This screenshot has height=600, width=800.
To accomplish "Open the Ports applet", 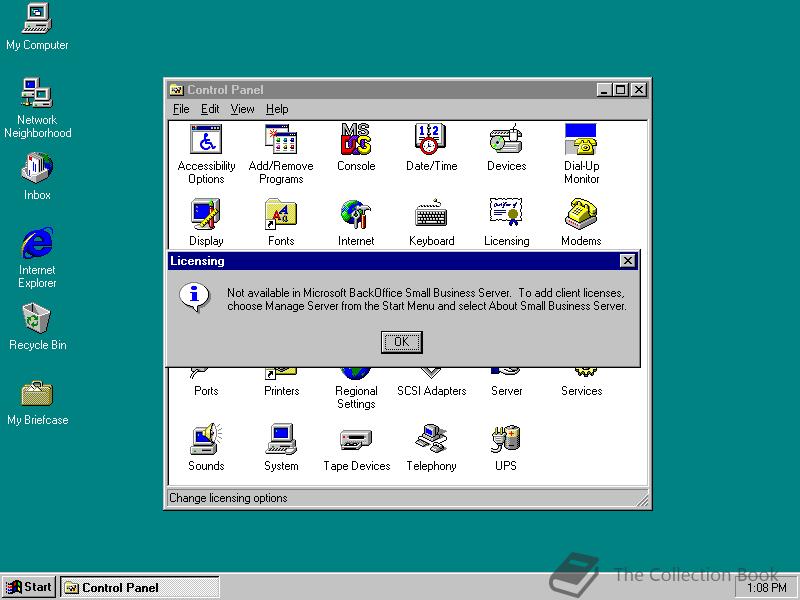I will tap(206, 384).
